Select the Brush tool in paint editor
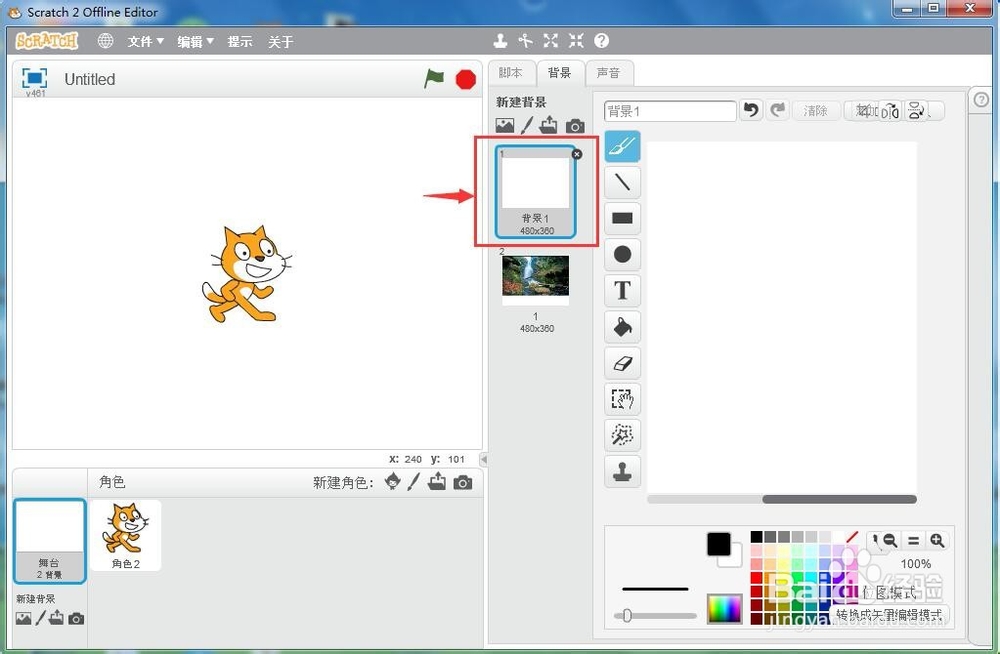Image resolution: width=1000 pixels, height=654 pixels. [622, 147]
